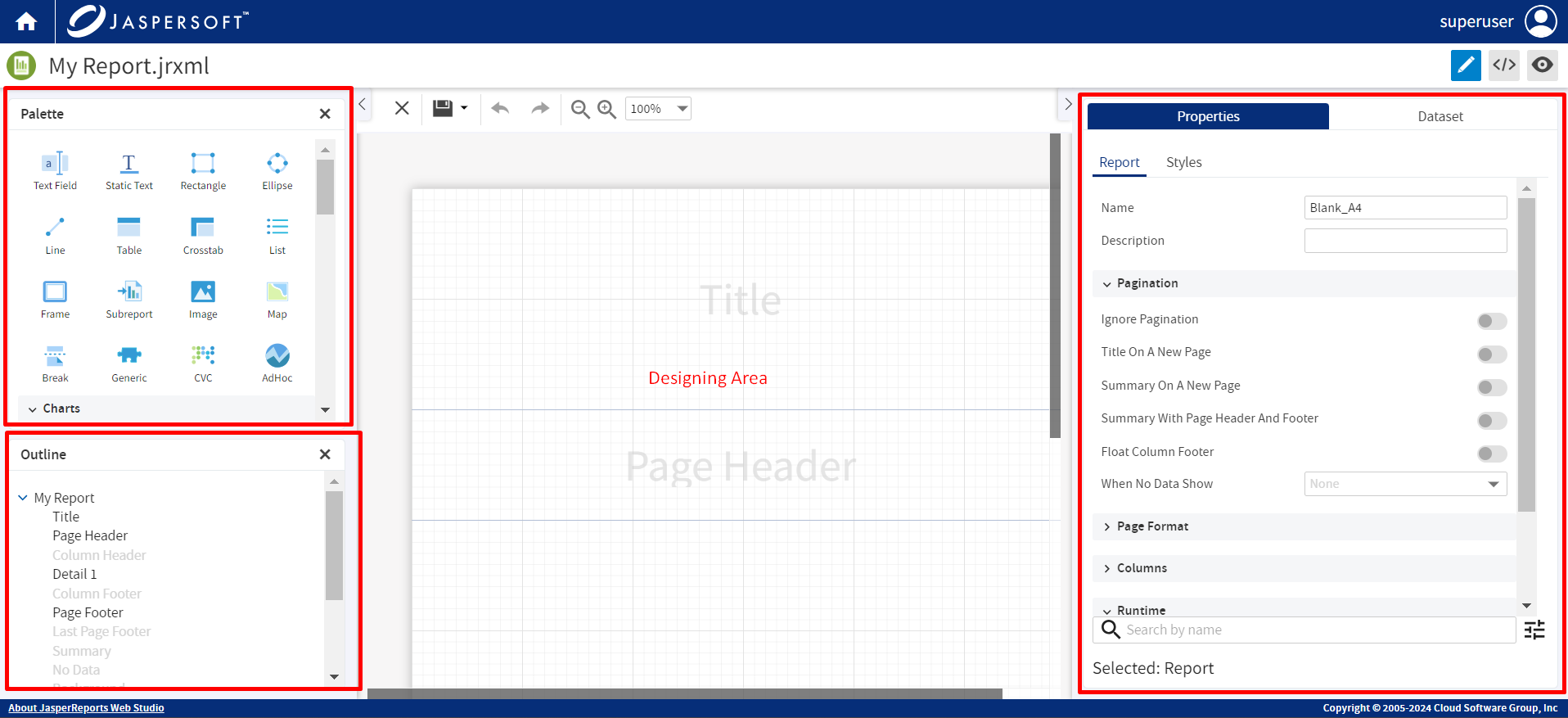Pick the CVC palette element
The image size is (1568, 718).
pyautogui.click(x=203, y=364)
